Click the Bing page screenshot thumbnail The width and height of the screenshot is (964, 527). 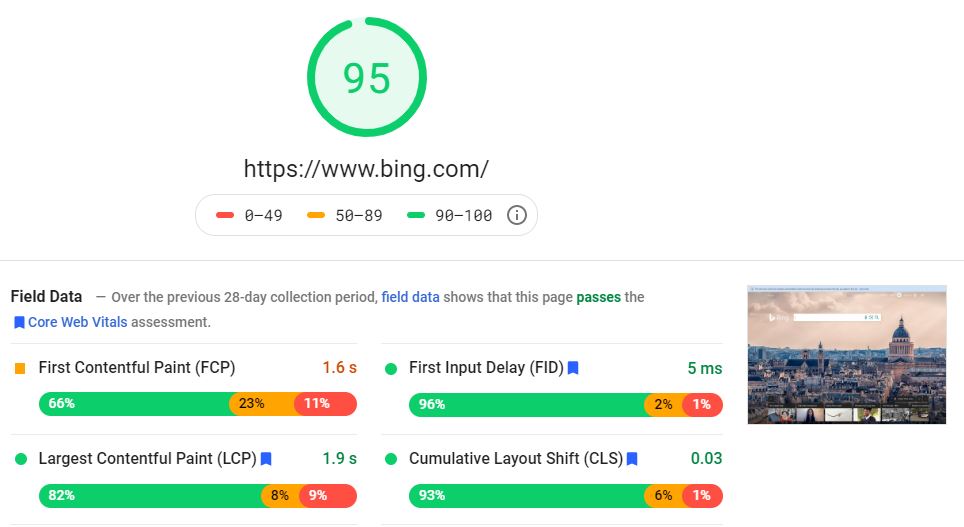click(846, 354)
